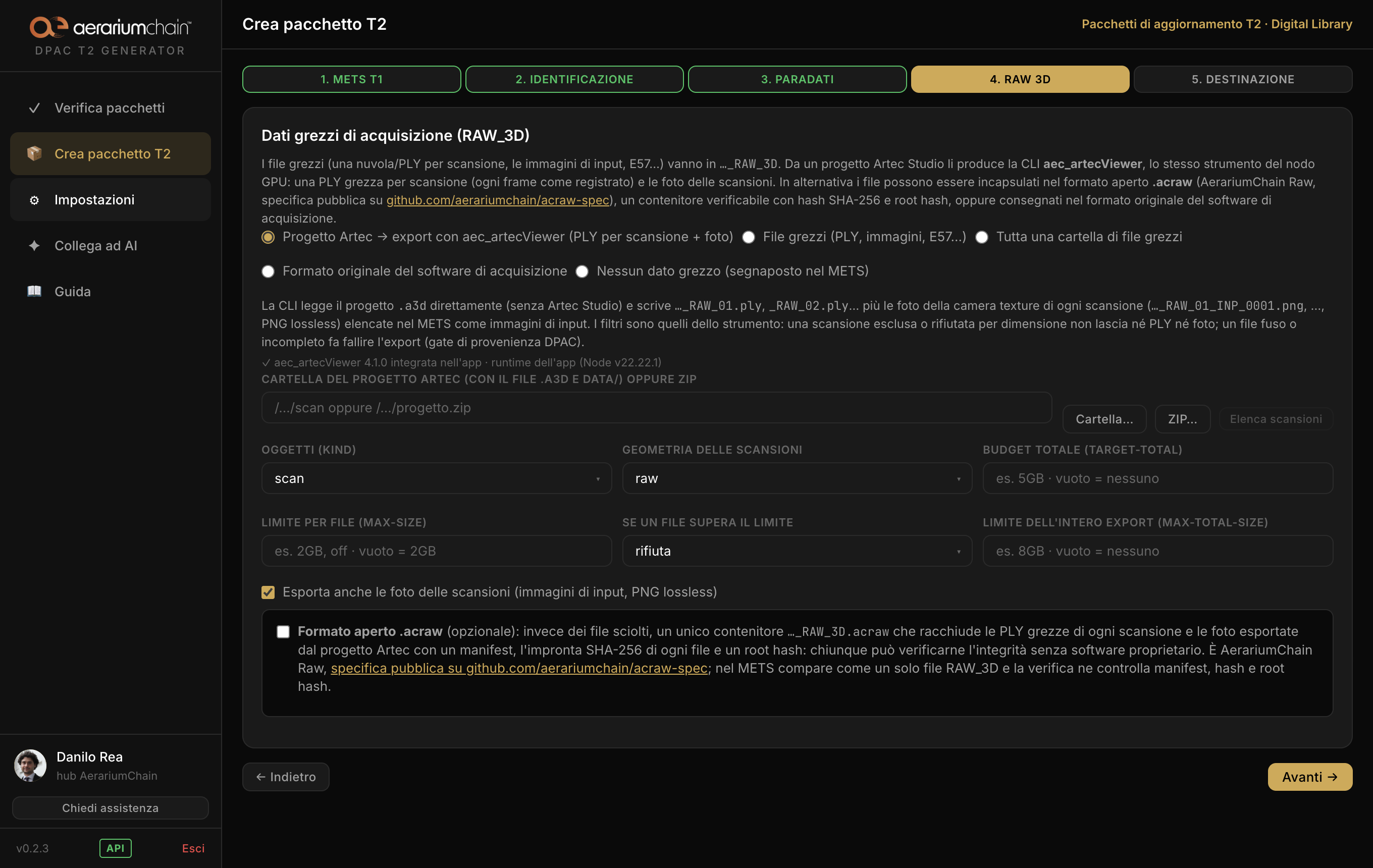Open Impostazioni in sidebar
The width and height of the screenshot is (1373, 868).
coord(111,200)
